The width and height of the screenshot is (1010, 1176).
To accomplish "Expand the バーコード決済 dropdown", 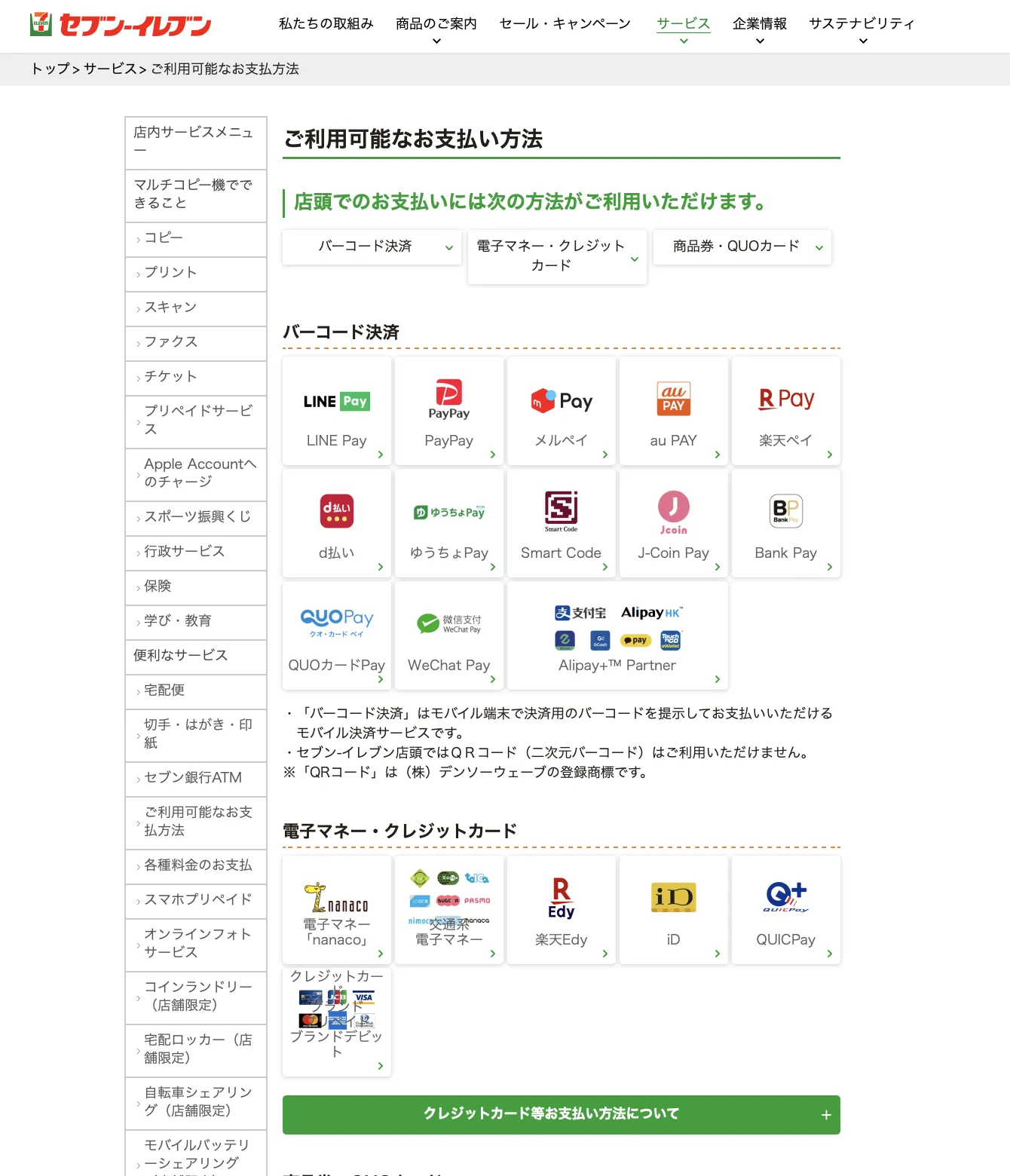I will (x=372, y=247).
